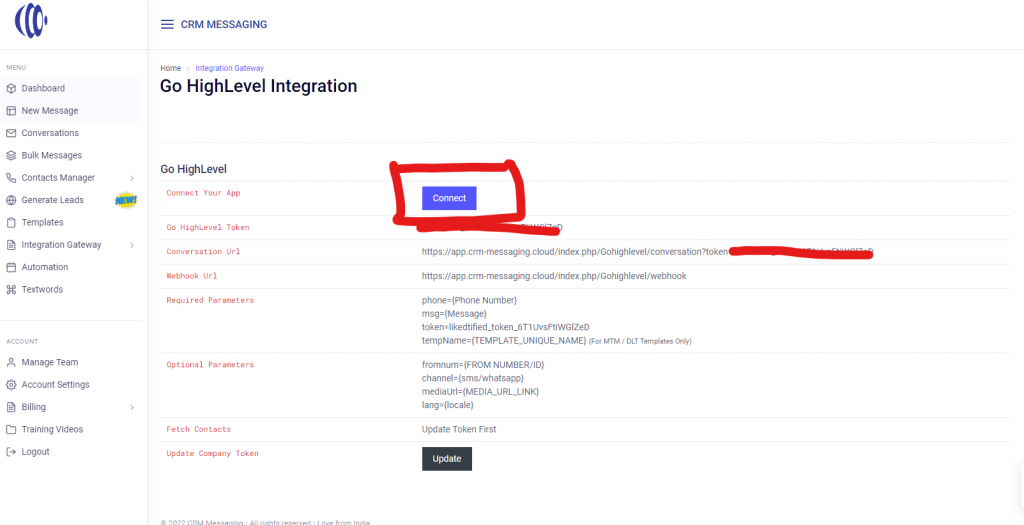Viewport: 1024px width, 525px height.
Task: Click the fromnum={FROM NUMBER/ID} parameter
Action: click(x=483, y=364)
